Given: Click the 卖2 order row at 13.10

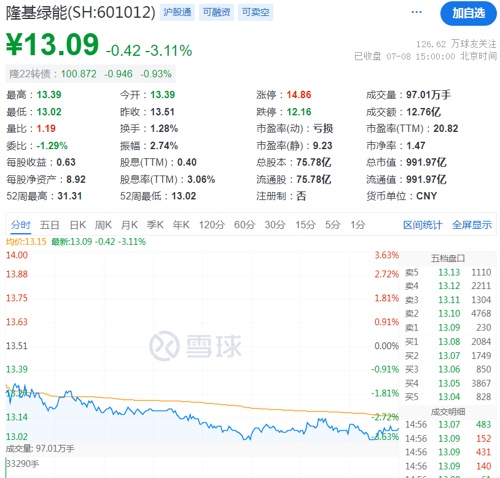Looking at the screenshot, I should click(448, 314).
